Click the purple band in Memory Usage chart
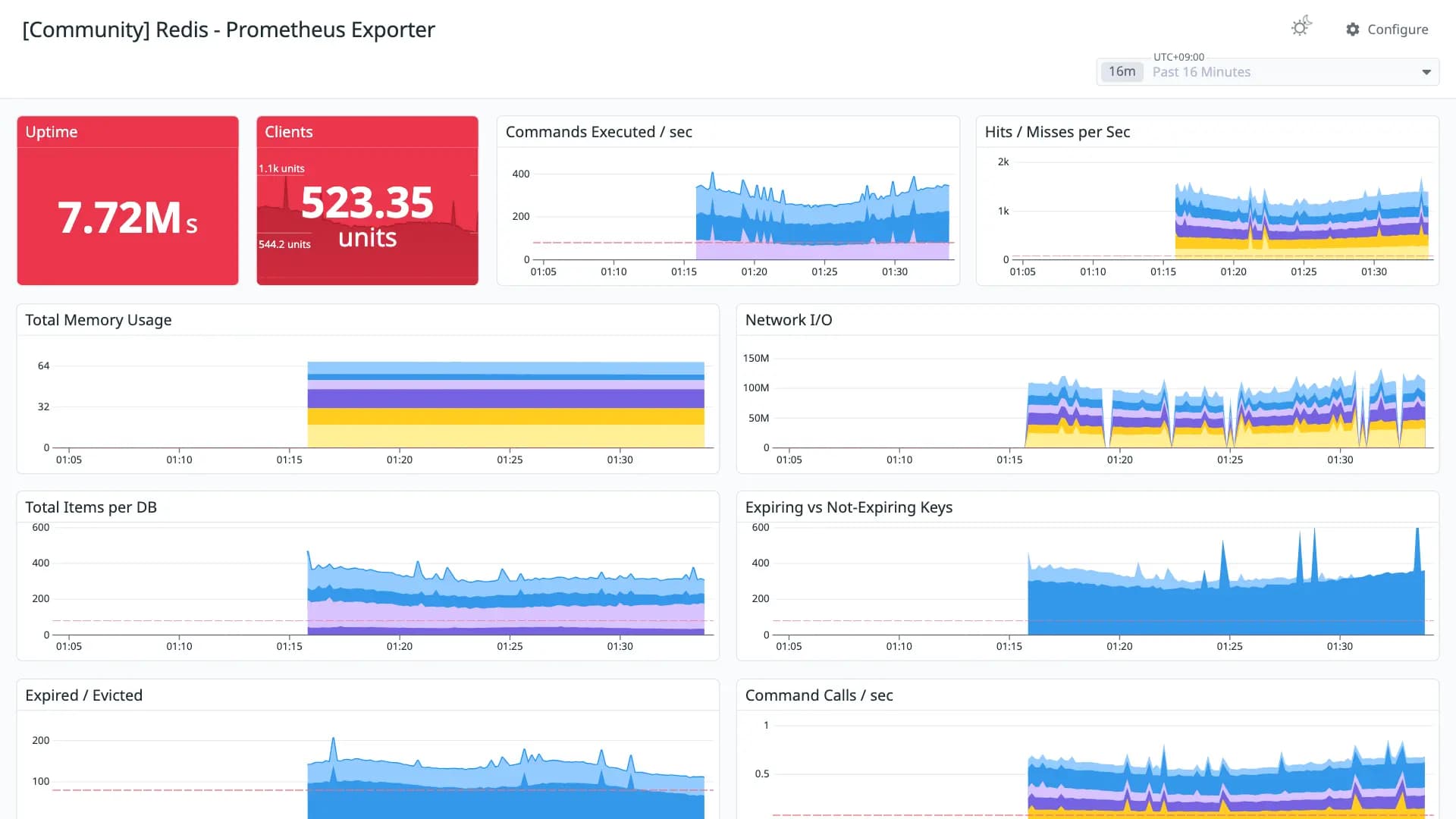 [506, 399]
